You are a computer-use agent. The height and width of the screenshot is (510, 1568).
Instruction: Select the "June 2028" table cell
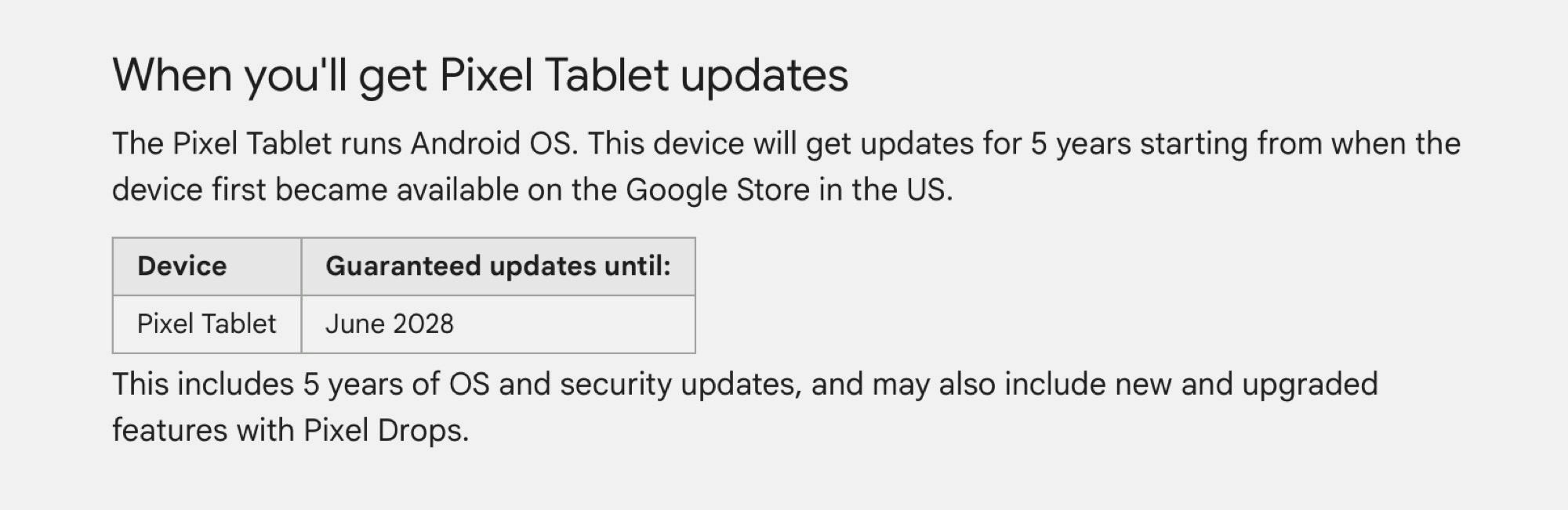pyautogui.click(x=390, y=324)
